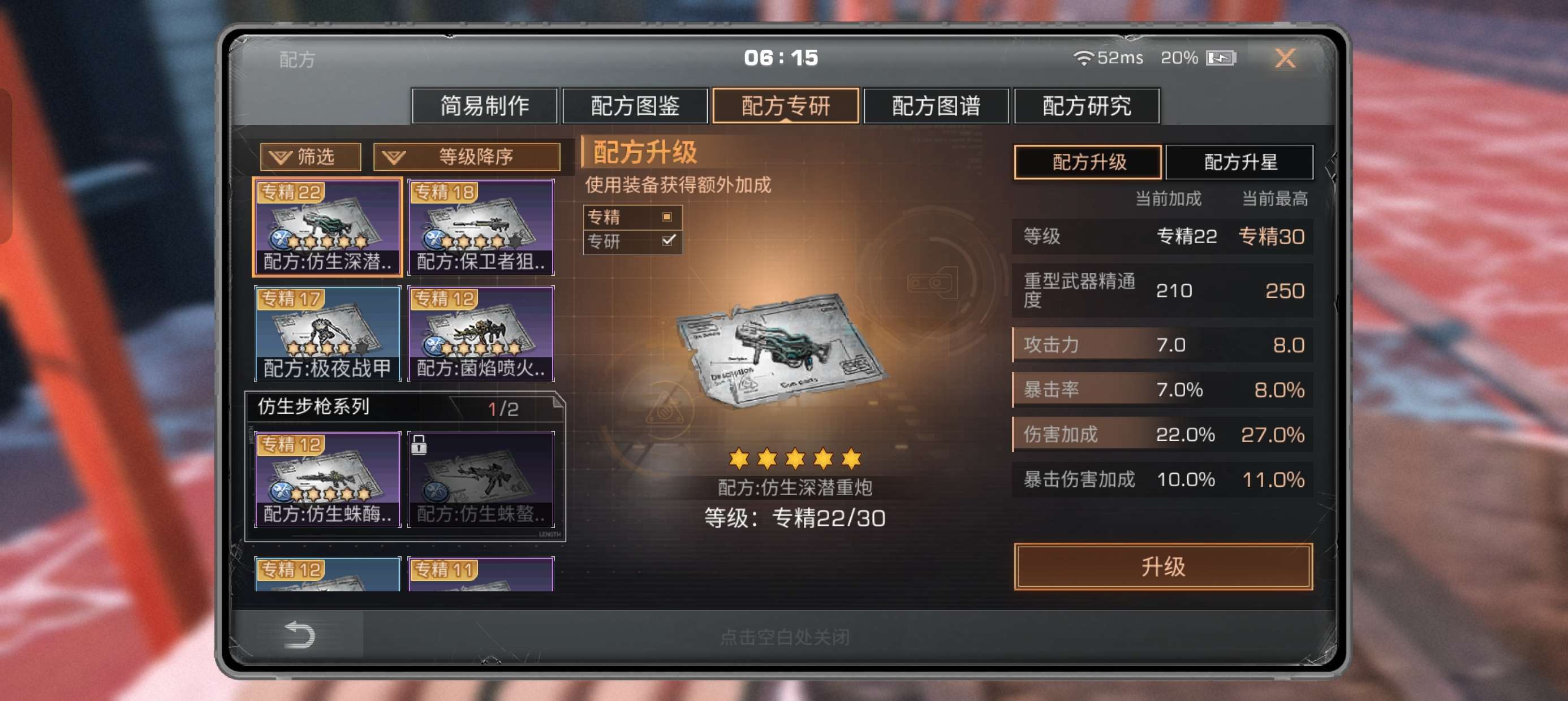This screenshot has height=701, width=1568.
Task: Toggle the 专精 checkbox
Action: pyautogui.click(x=667, y=217)
